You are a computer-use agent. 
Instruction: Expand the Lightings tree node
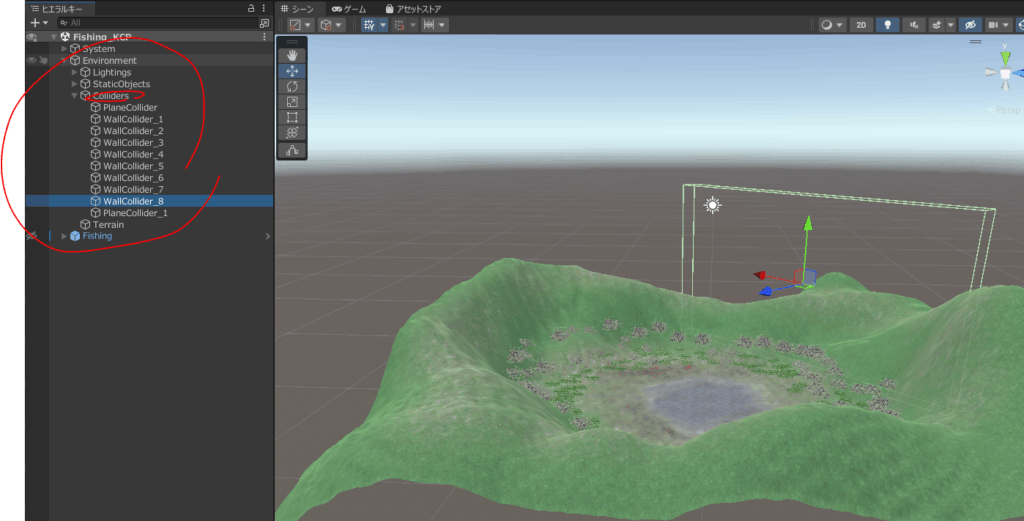pos(74,73)
